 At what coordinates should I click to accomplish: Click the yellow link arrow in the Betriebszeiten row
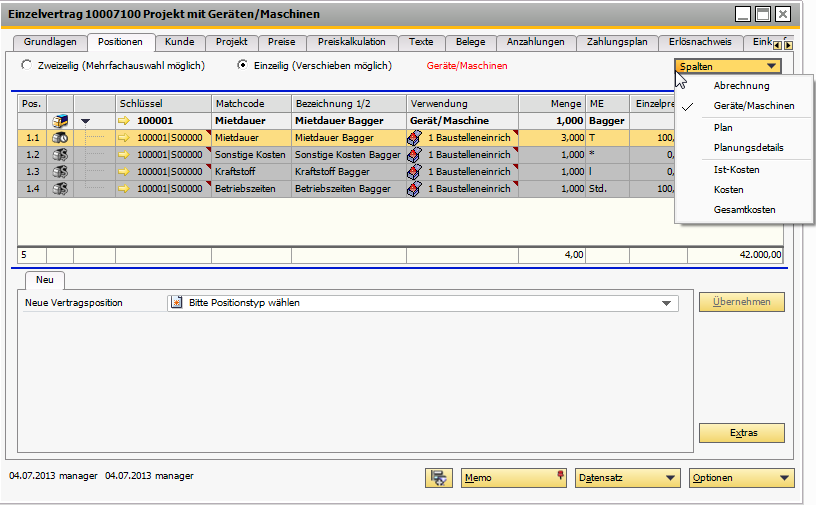[124, 189]
